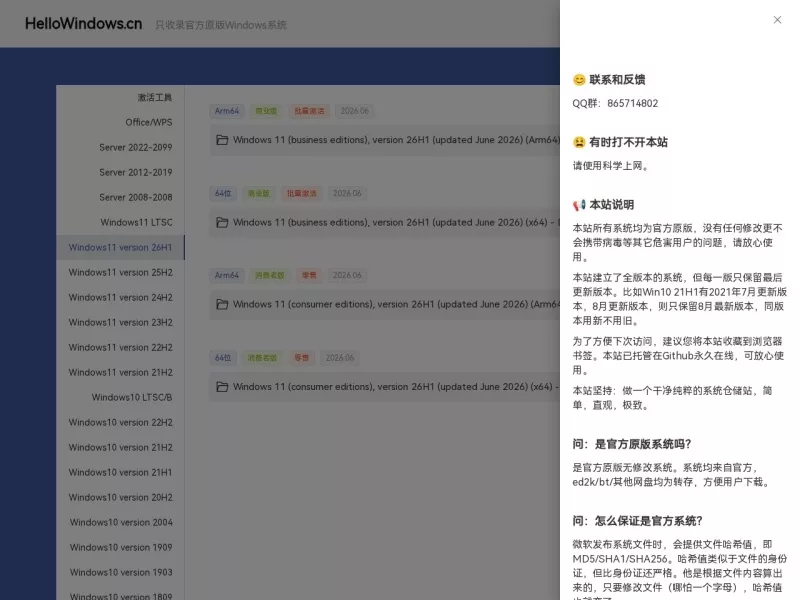Select Windows11 version 24H2
The width and height of the screenshot is (800, 600).
pos(120,297)
